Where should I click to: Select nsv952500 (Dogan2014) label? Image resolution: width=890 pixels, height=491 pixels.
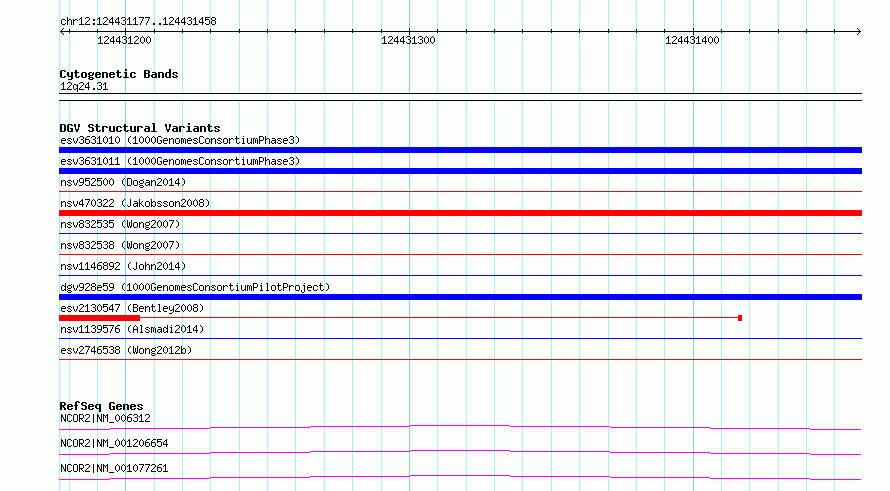123,182
